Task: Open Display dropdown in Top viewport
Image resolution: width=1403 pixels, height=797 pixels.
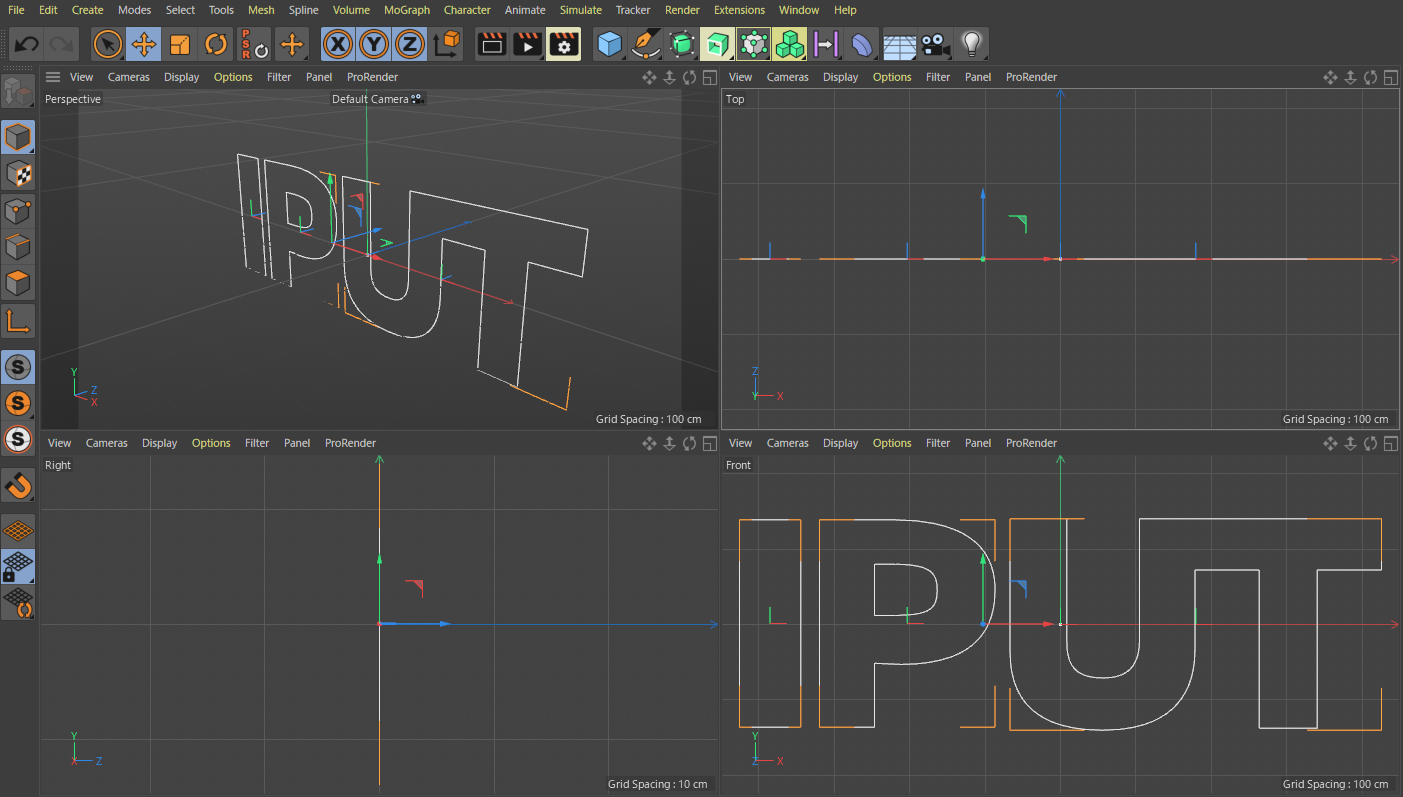Action: pos(840,77)
